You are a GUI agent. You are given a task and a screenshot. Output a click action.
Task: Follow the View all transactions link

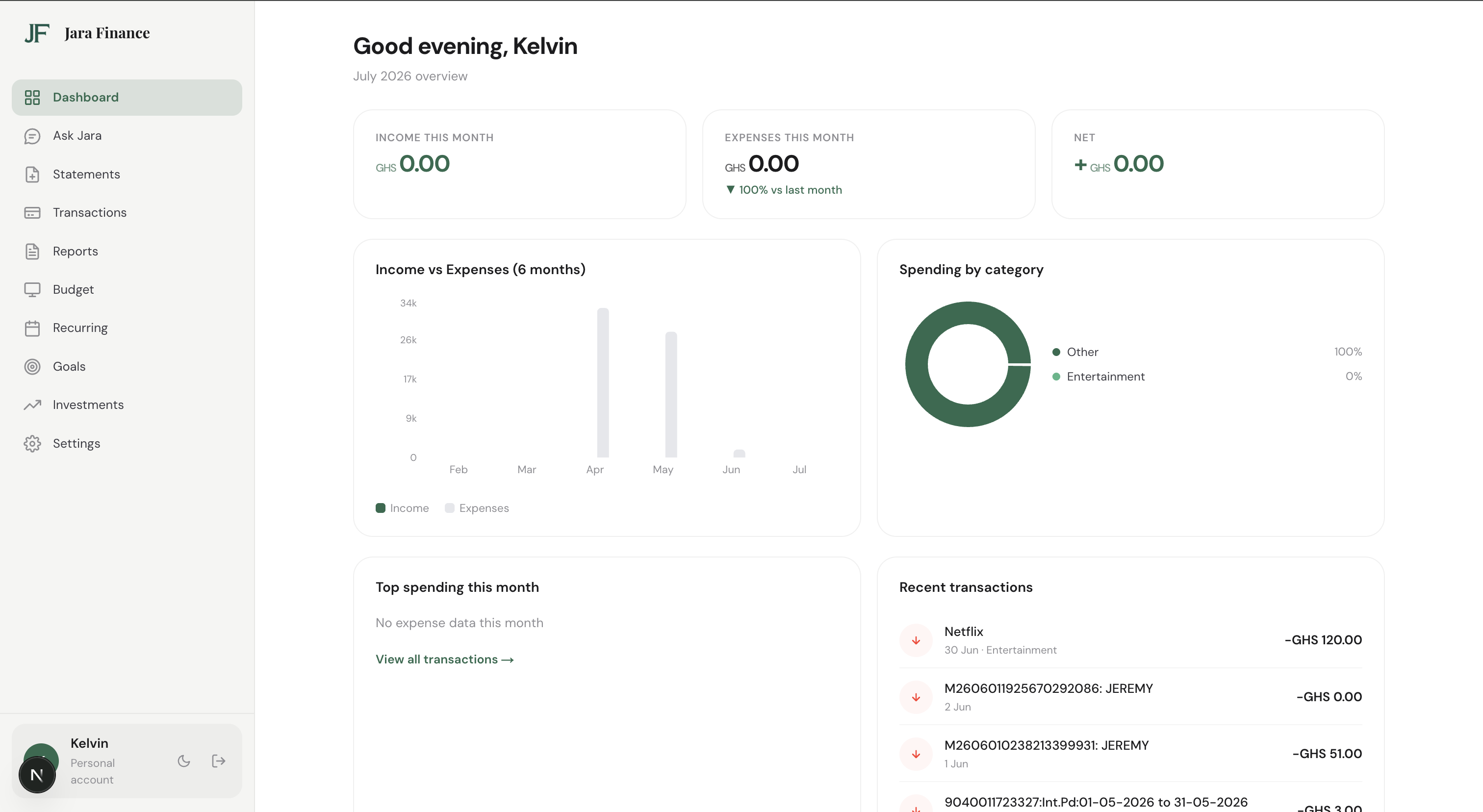click(x=444, y=660)
